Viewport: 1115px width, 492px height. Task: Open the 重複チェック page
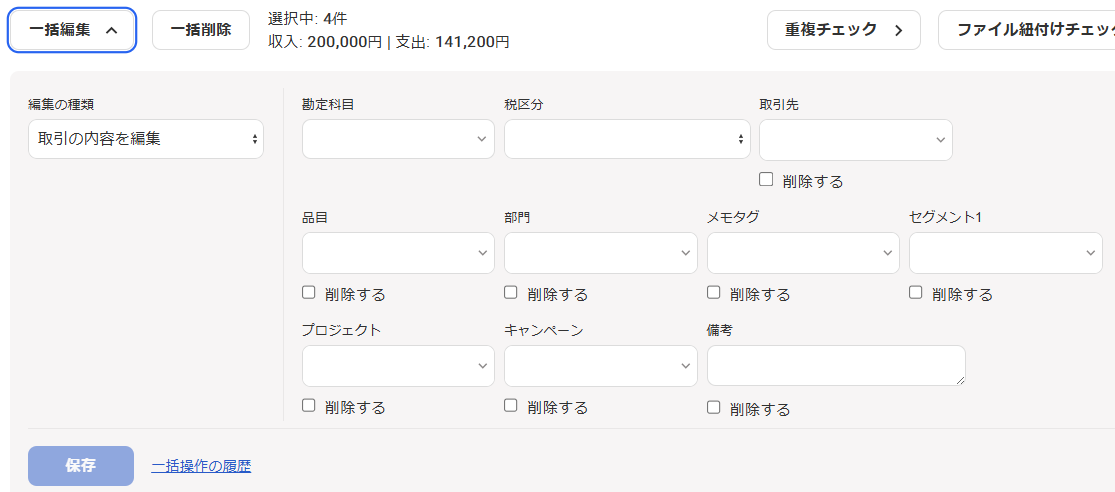[843, 30]
